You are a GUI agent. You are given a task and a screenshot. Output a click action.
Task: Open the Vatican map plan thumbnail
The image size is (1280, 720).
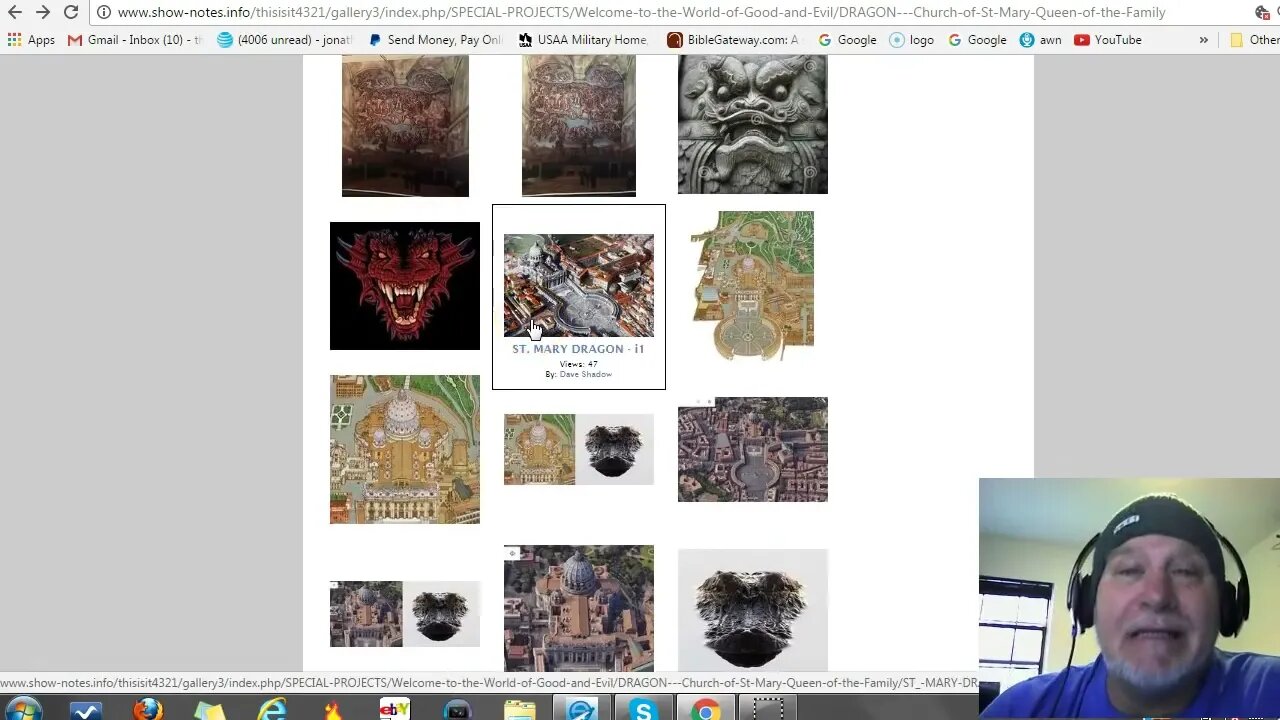pos(752,286)
